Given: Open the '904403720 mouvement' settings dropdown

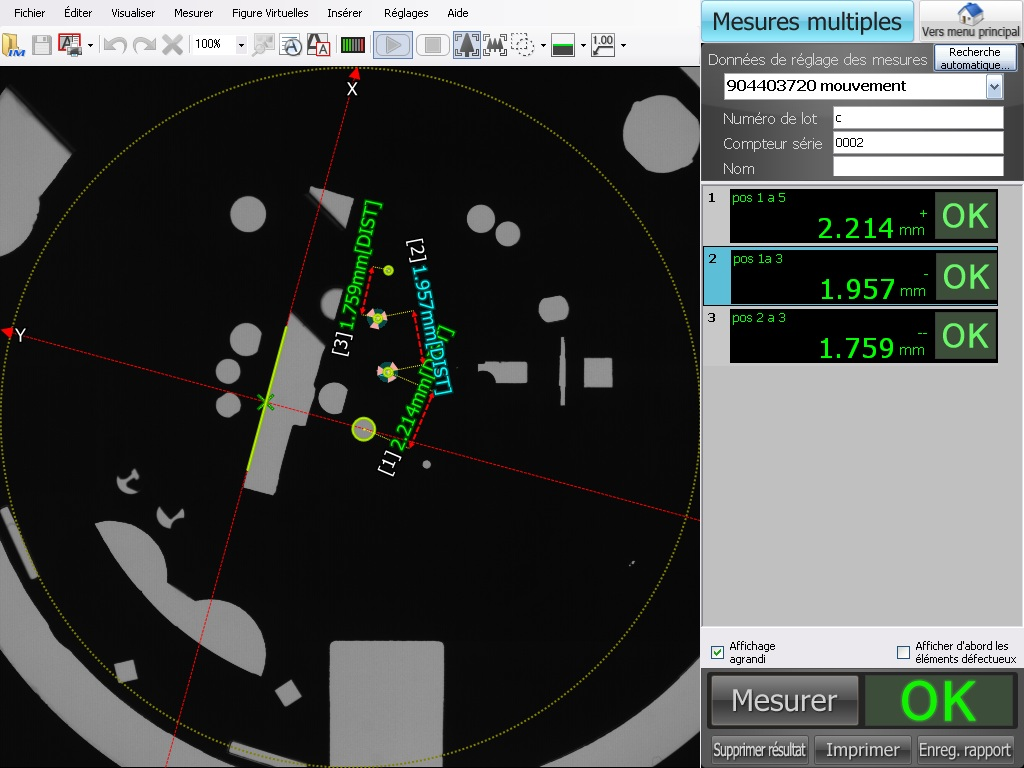Looking at the screenshot, I should click(x=993, y=87).
